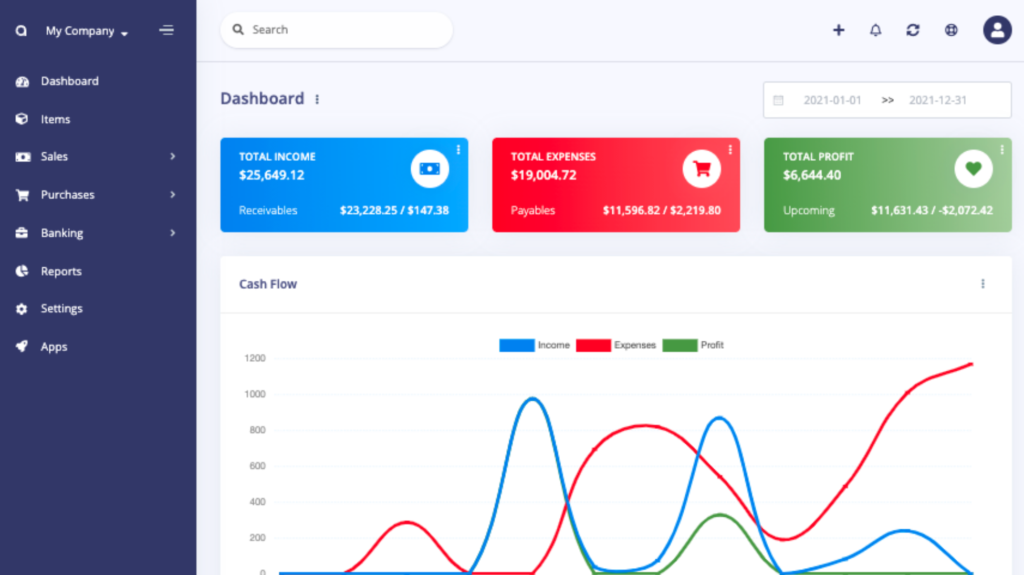Expand the Purchases submenu chevron
This screenshot has height=575, width=1024.
coord(172,195)
